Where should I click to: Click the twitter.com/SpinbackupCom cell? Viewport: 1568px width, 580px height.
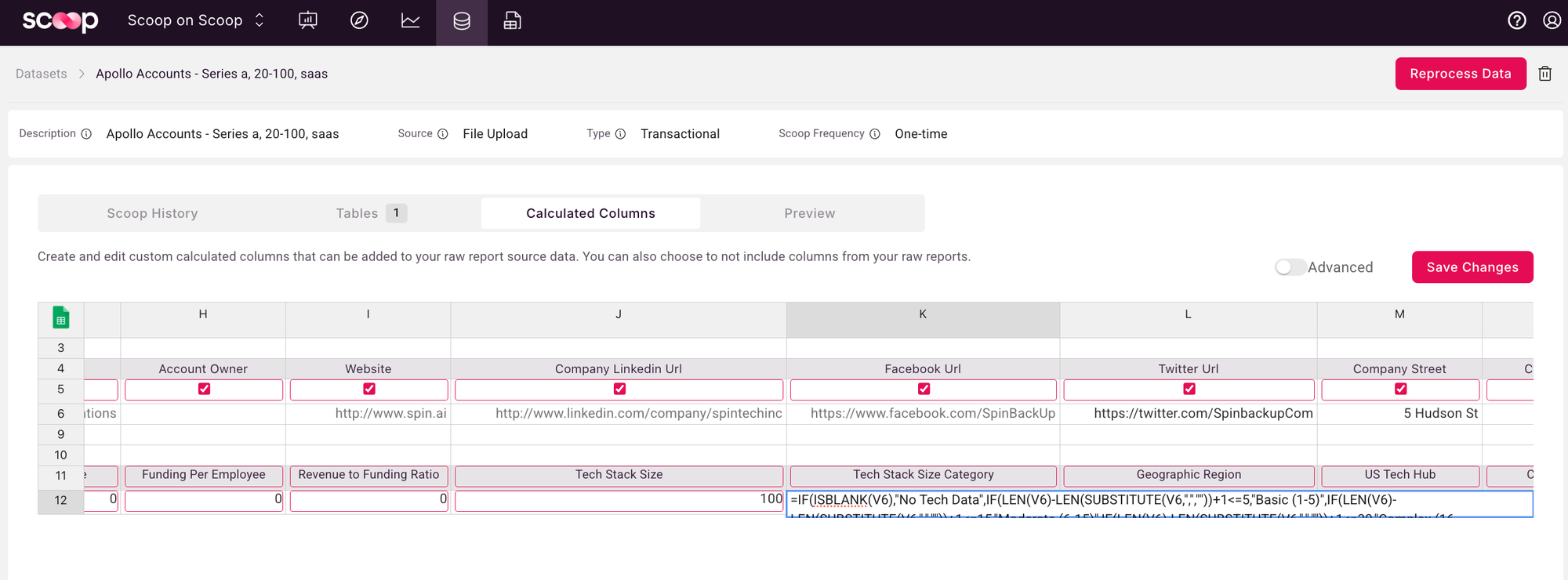tap(1189, 413)
